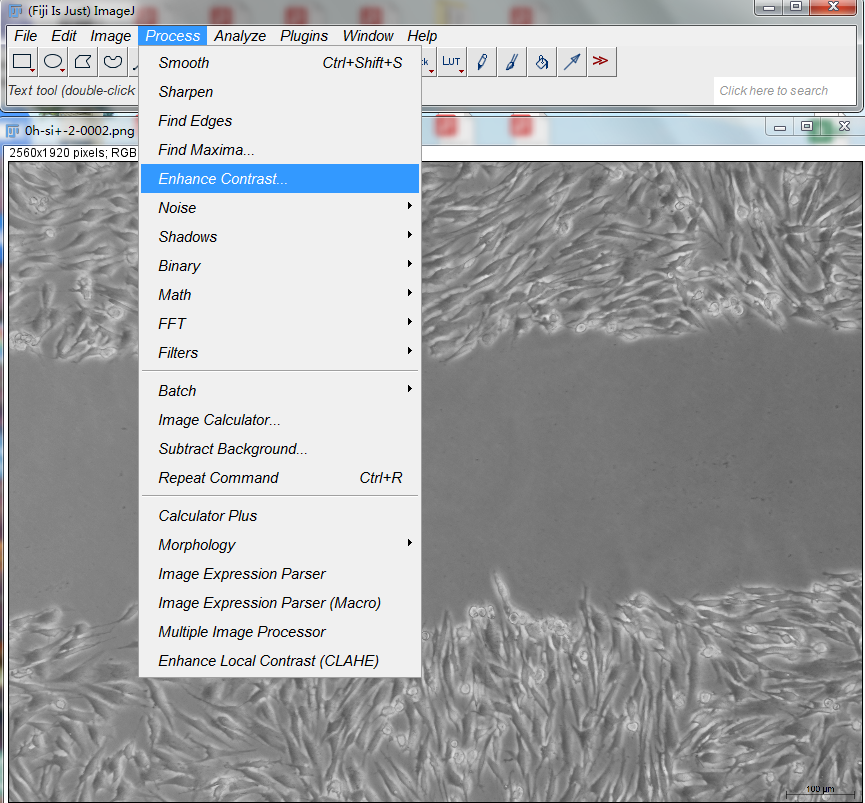Select the Pencil tool
The height and width of the screenshot is (803, 865).
[x=482, y=62]
